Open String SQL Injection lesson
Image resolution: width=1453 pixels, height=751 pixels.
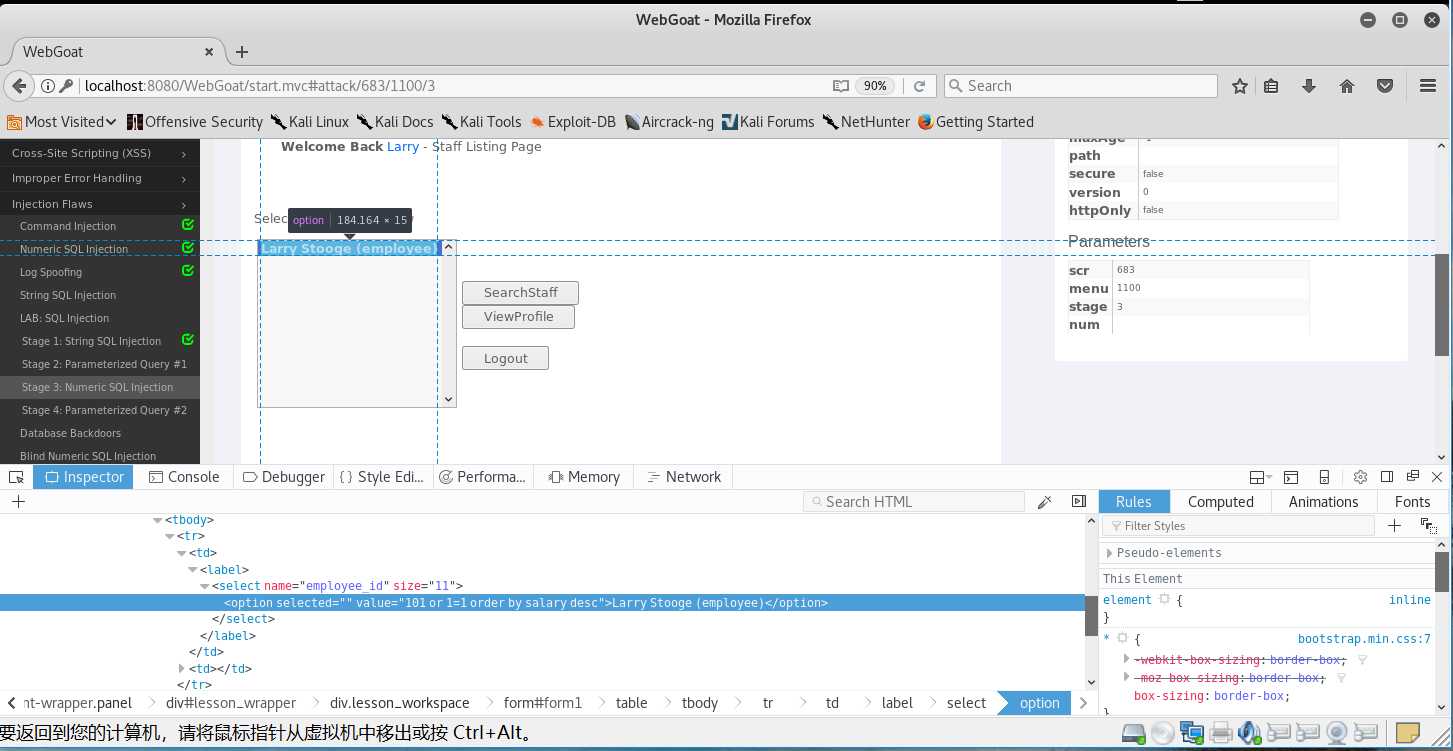[x=68, y=295]
